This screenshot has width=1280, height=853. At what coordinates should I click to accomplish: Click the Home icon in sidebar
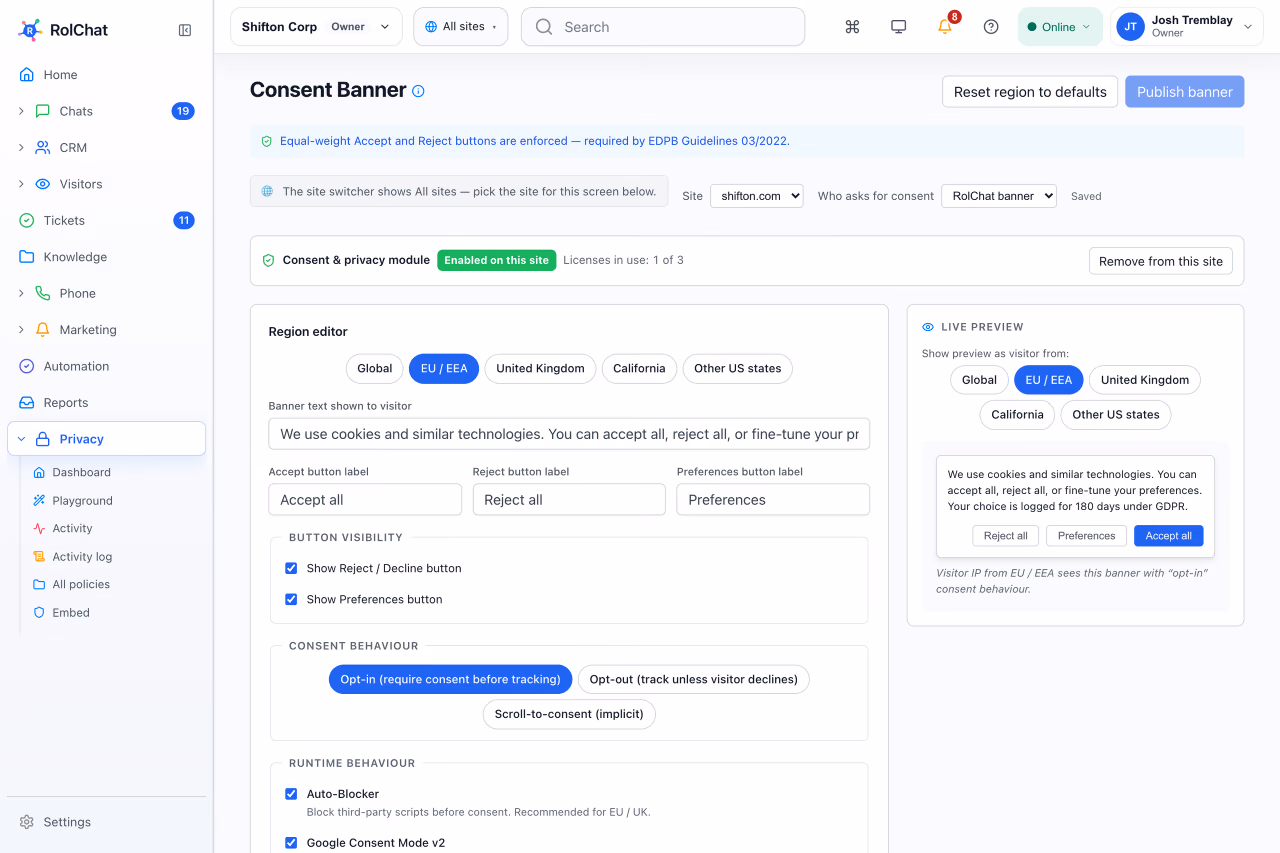point(27,74)
